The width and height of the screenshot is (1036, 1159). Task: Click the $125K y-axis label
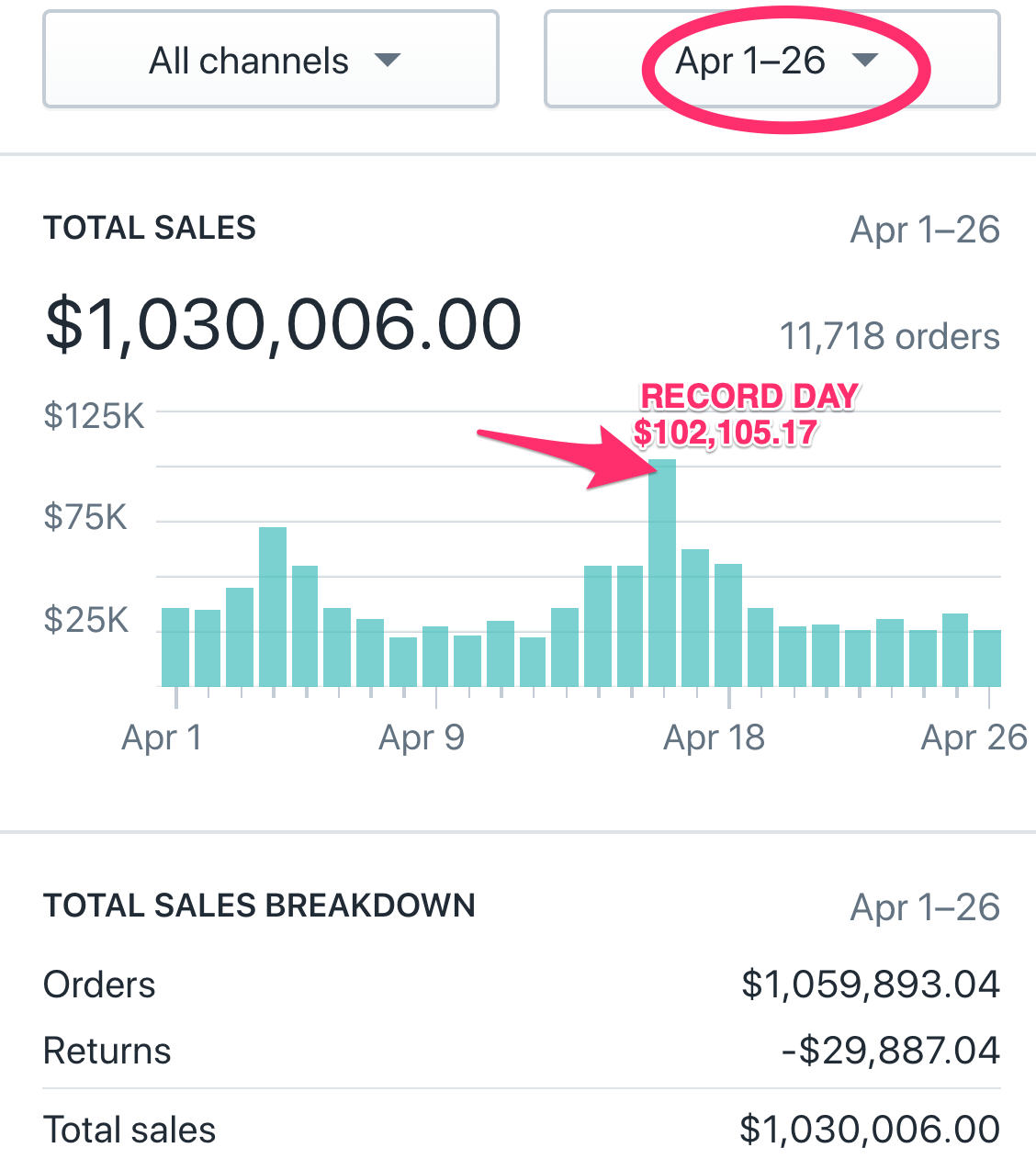coord(94,416)
